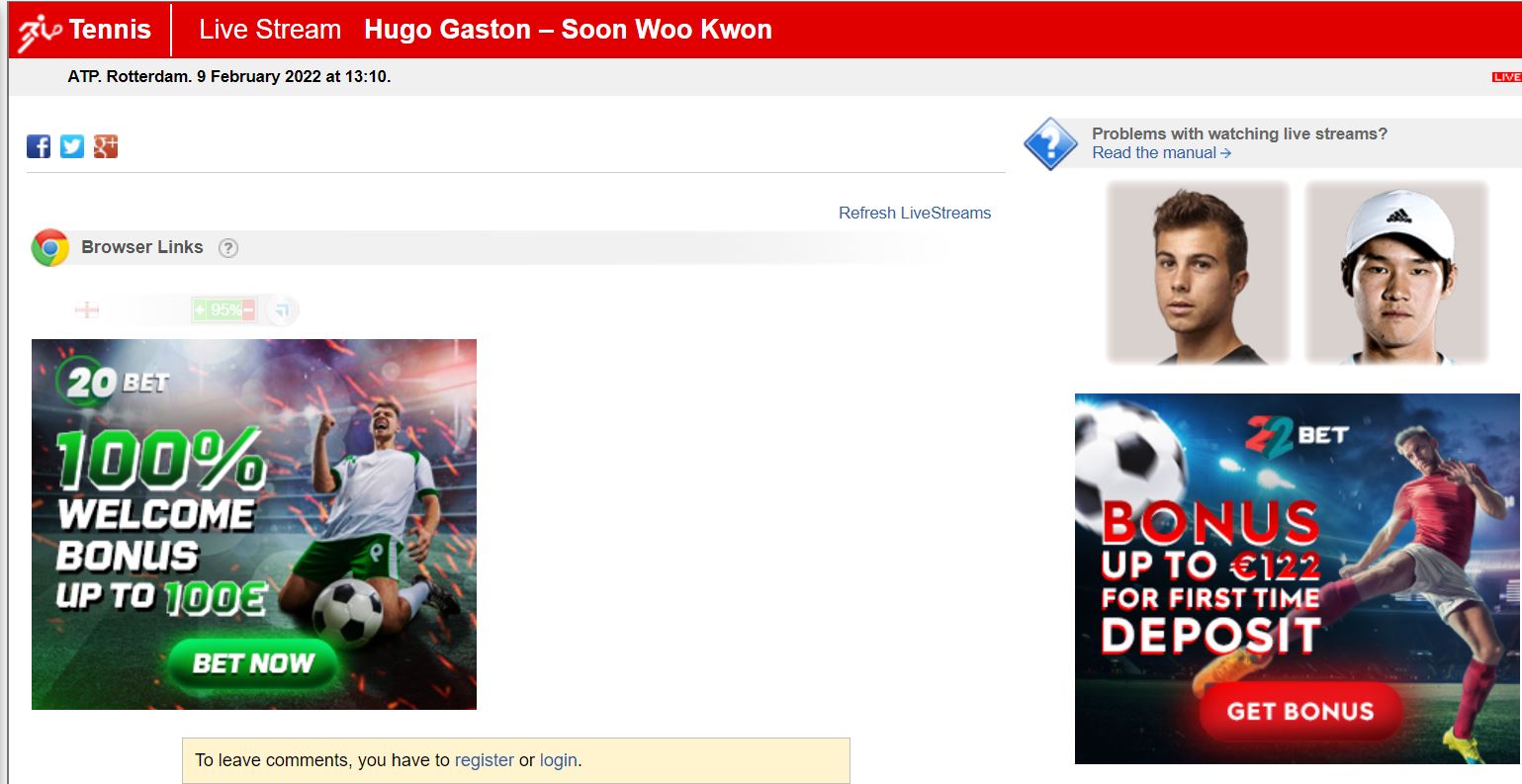Click Refresh LiveStreams link

[915, 213]
